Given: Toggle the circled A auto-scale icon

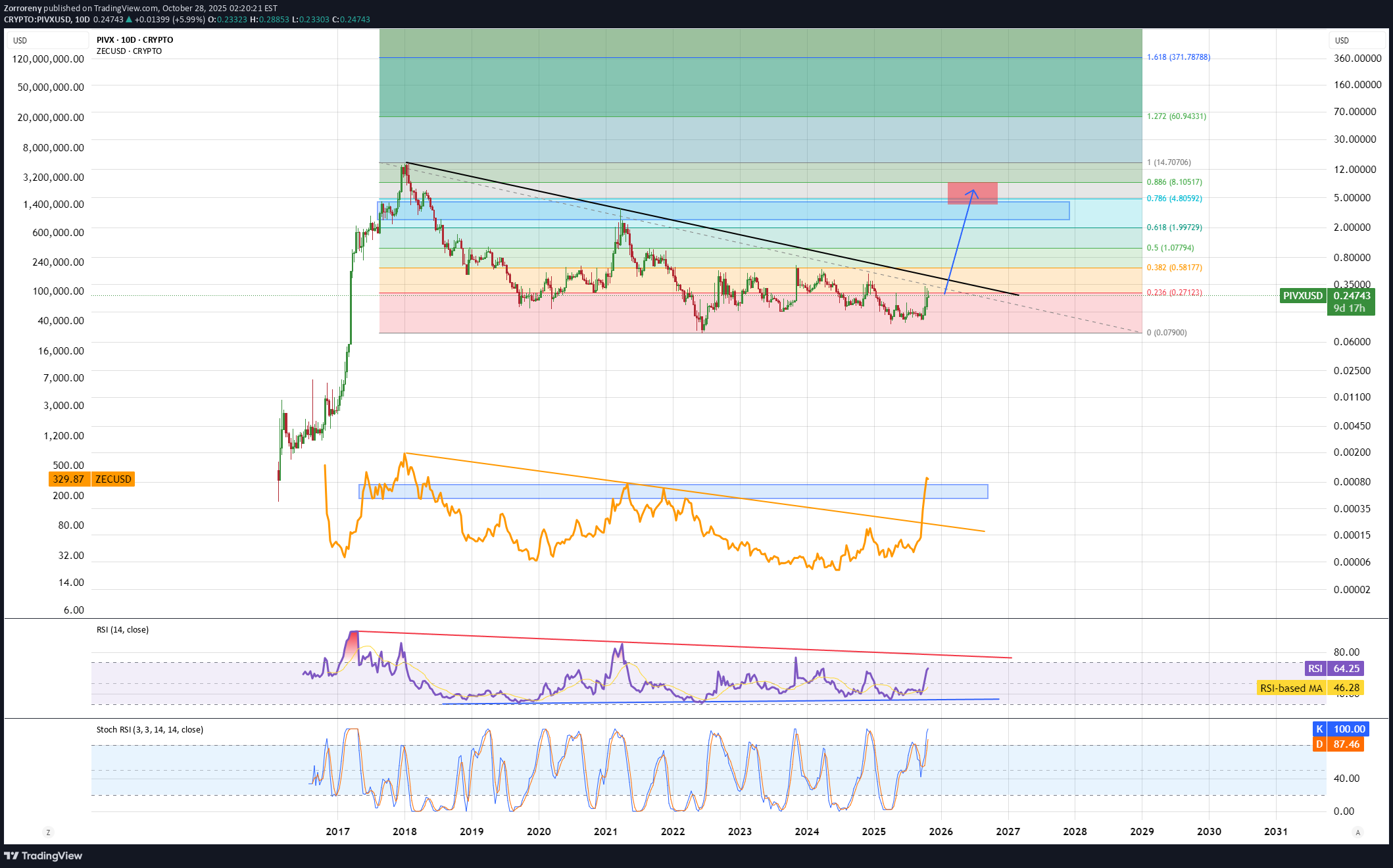Looking at the screenshot, I should (1357, 832).
